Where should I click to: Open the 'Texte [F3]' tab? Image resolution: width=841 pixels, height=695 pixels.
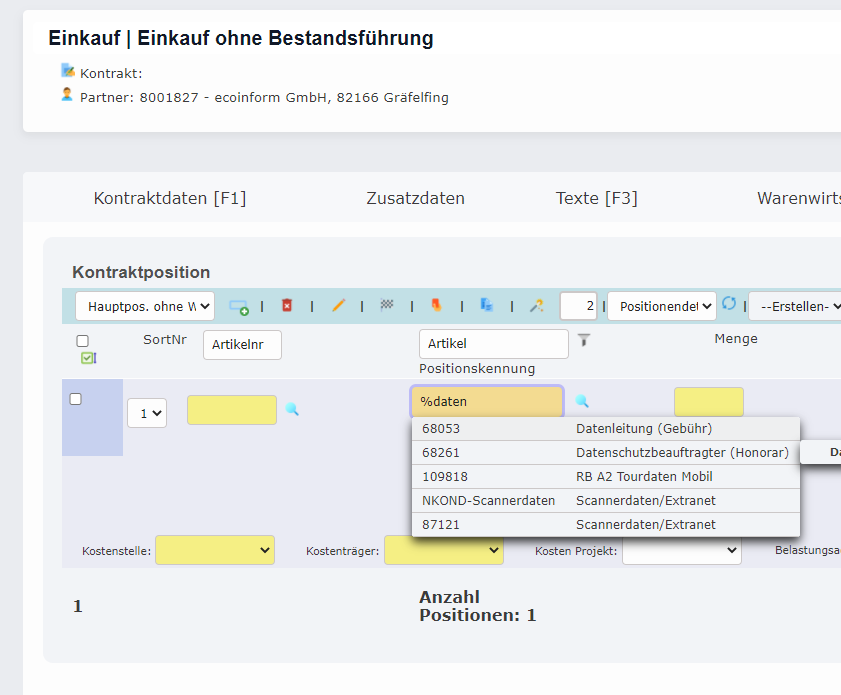597,198
